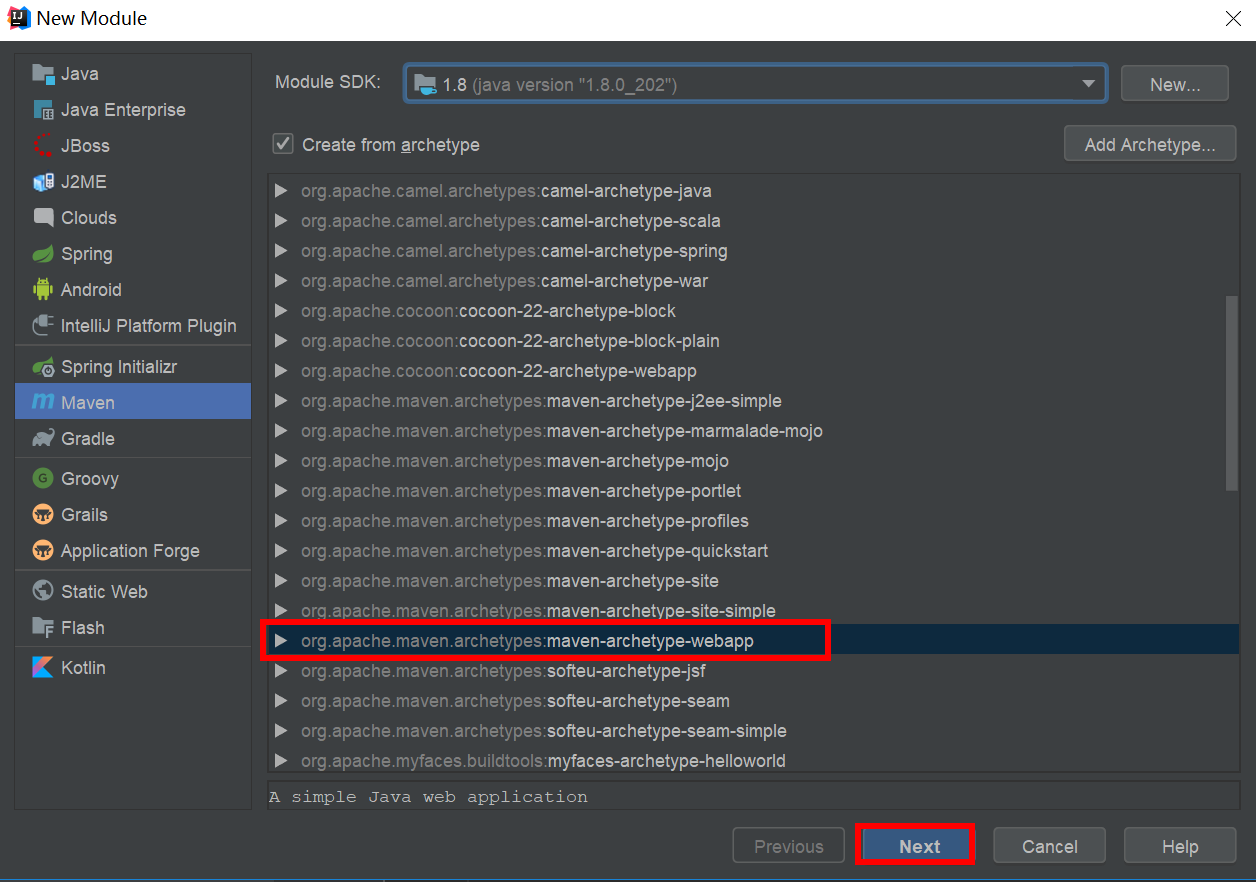The width and height of the screenshot is (1256, 882).
Task: Click the Android robot icon
Action: pyautogui.click(x=43, y=290)
